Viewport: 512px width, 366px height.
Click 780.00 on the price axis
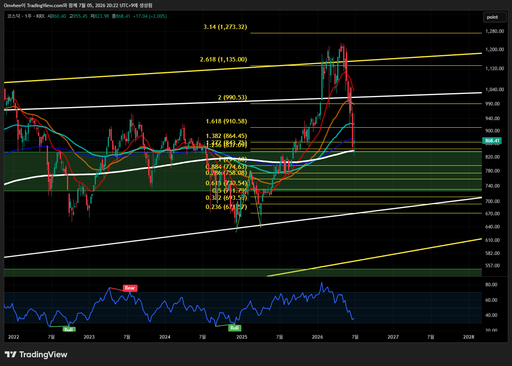[x=492, y=171]
